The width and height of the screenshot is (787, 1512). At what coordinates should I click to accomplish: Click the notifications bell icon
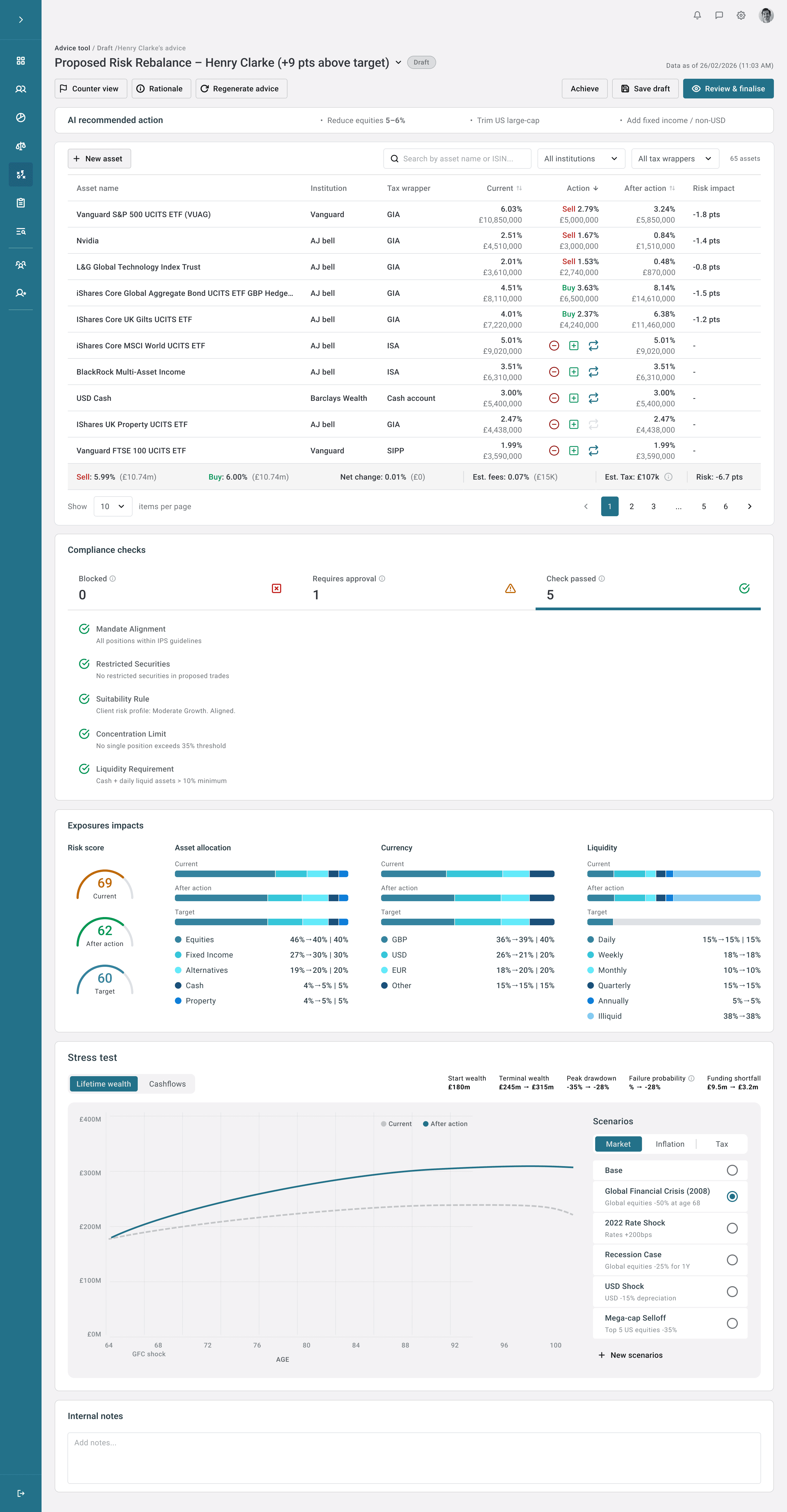[697, 15]
